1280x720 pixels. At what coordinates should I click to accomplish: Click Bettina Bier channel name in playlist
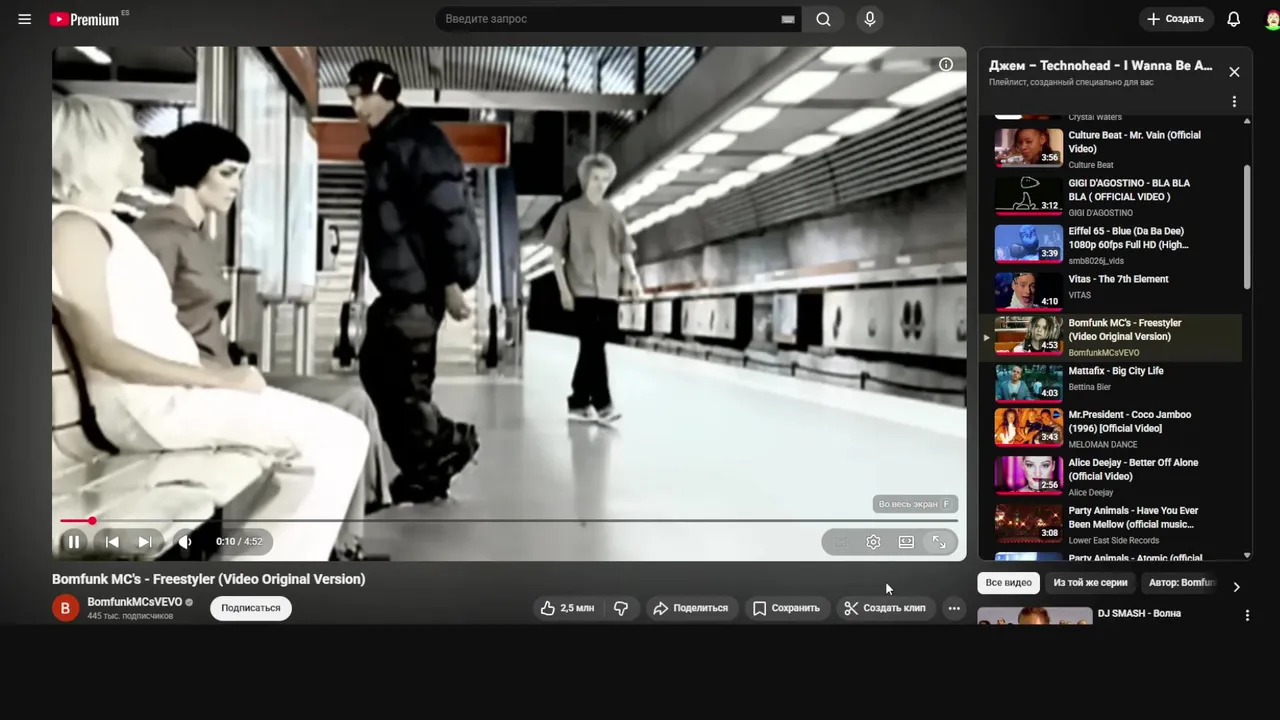click(x=1090, y=387)
